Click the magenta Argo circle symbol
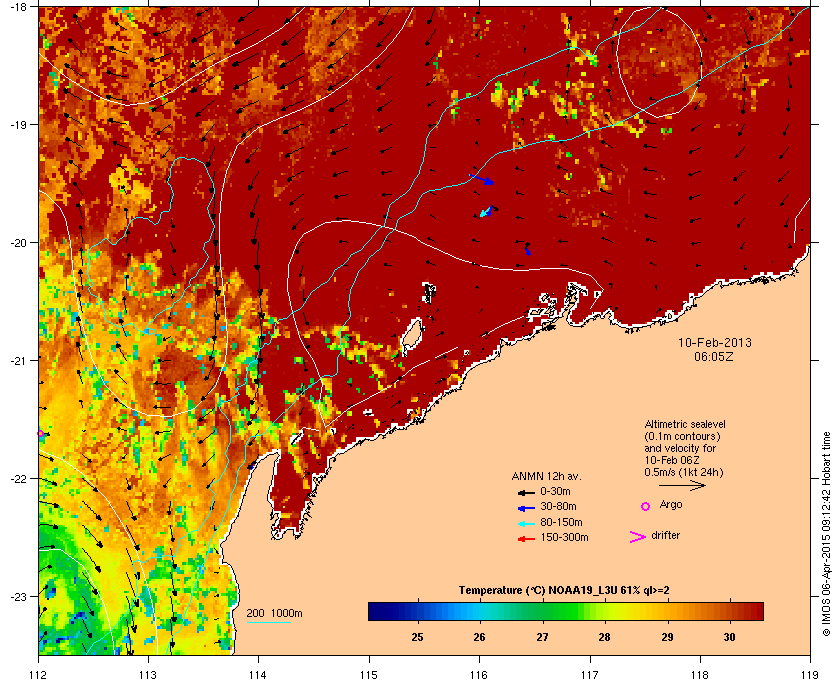 pyautogui.click(x=646, y=506)
